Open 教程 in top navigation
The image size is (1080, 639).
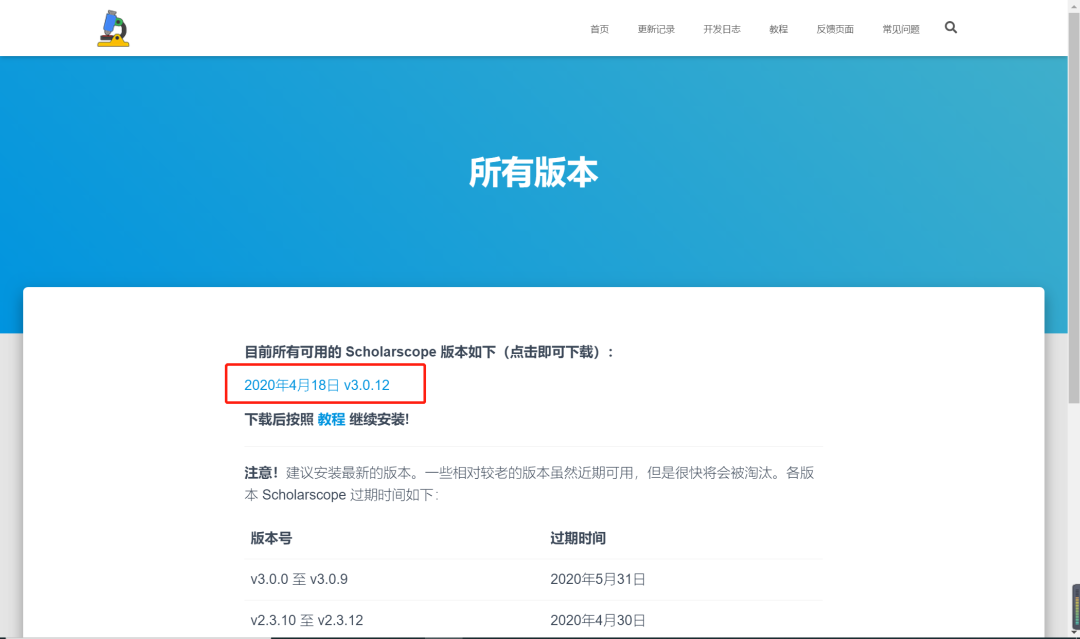point(778,29)
